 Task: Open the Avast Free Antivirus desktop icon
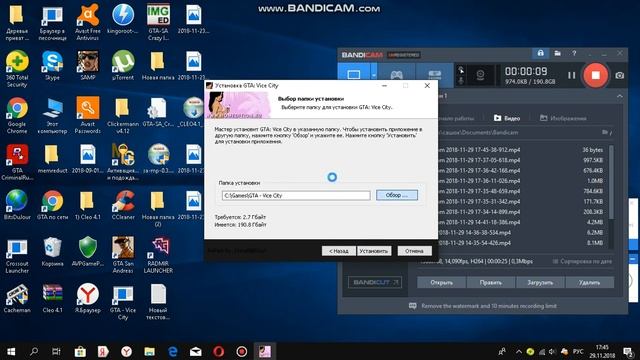88,22
